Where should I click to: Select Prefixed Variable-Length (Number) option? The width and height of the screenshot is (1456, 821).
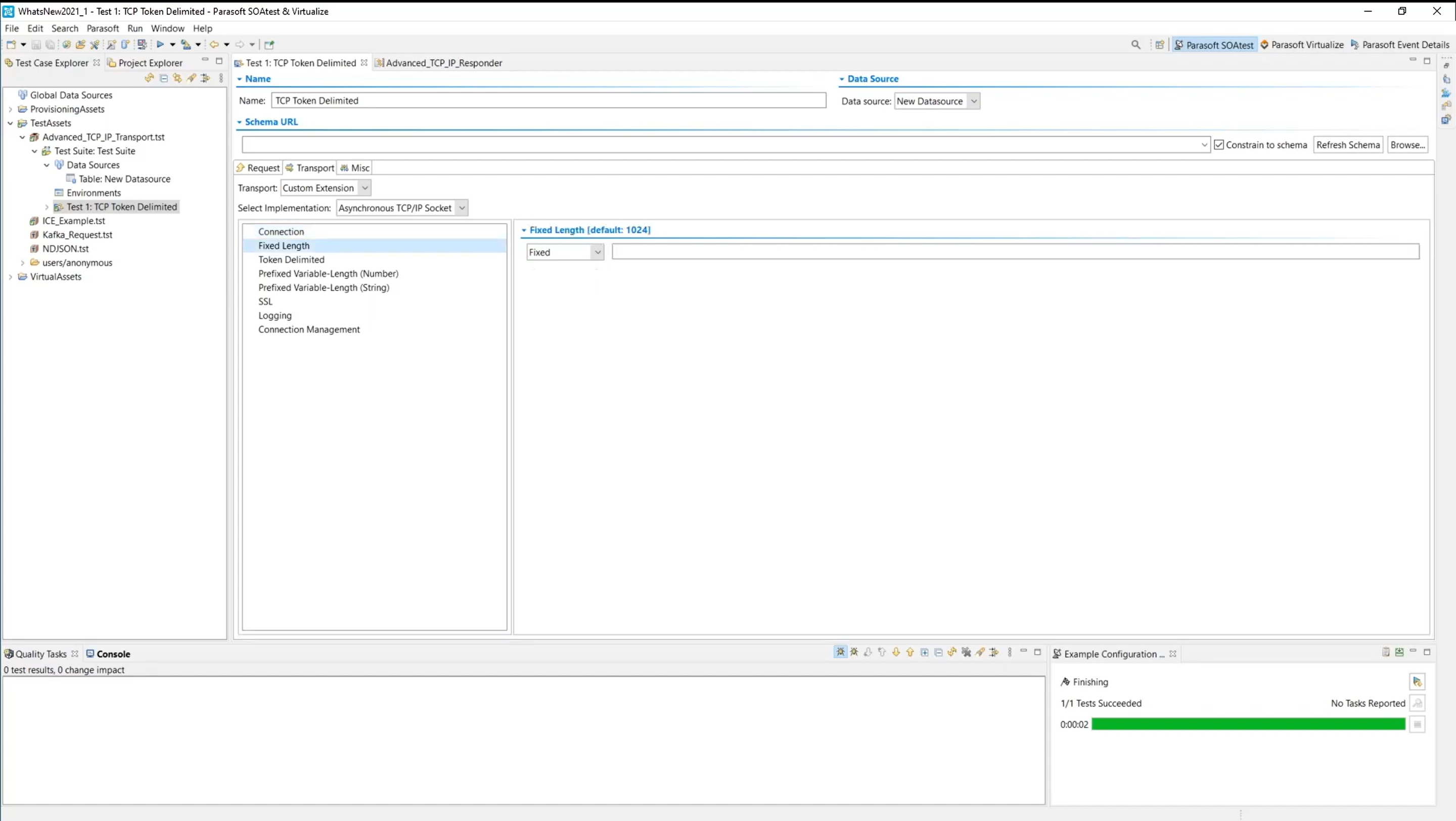(328, 274)
